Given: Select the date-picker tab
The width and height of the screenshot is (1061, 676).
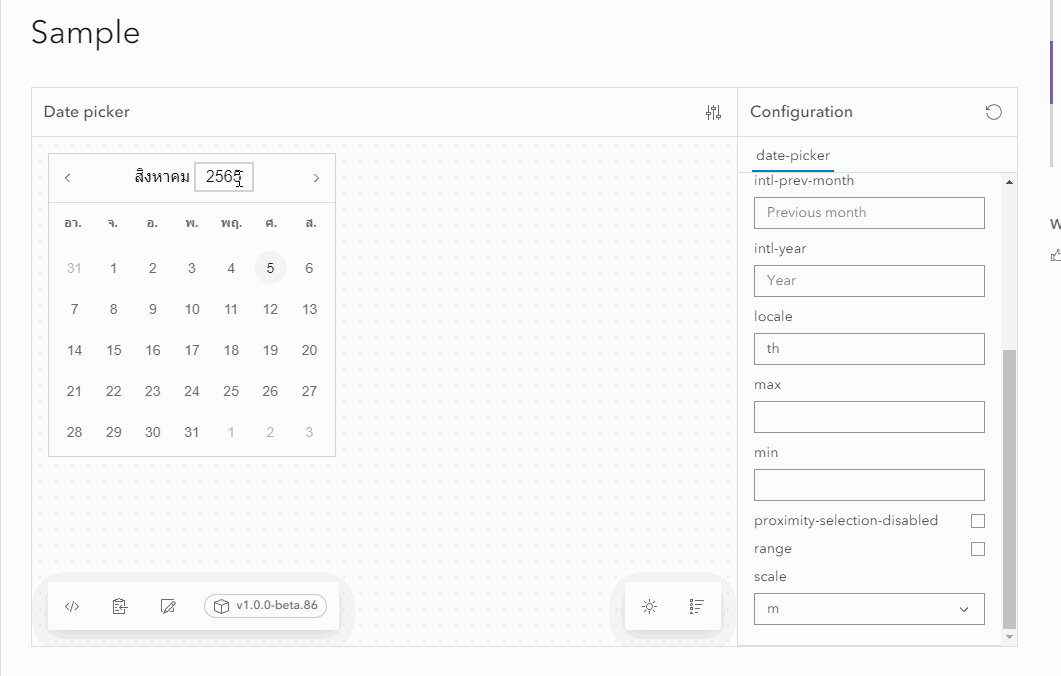Looking at the screenshot, I should (791, 156).
